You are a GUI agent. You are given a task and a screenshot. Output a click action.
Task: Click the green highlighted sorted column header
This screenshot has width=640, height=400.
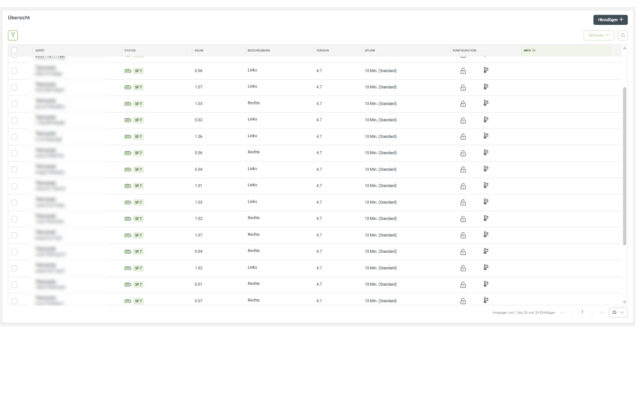coord(566,51)
